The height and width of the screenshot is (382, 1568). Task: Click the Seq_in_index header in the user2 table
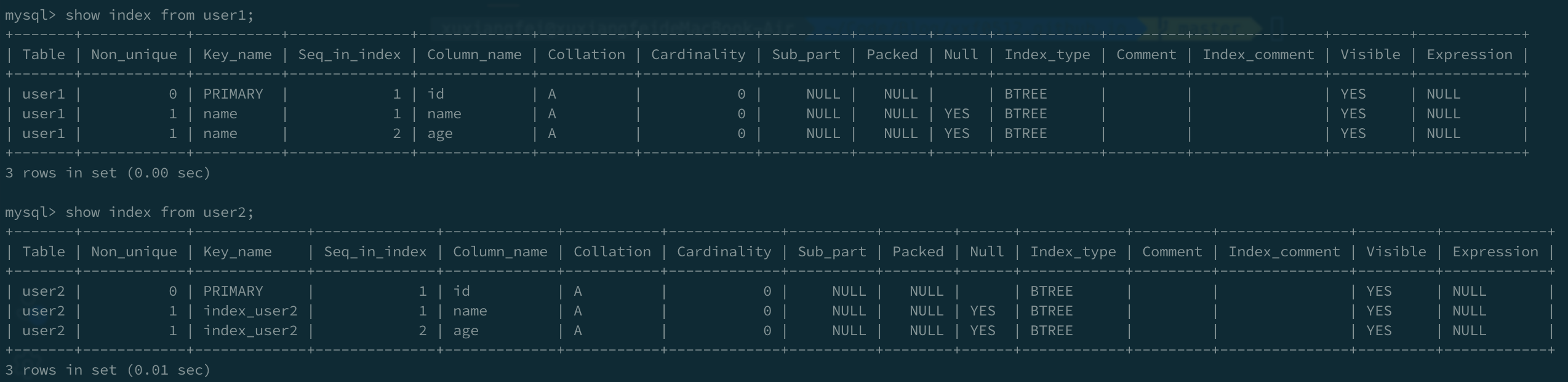375,252
